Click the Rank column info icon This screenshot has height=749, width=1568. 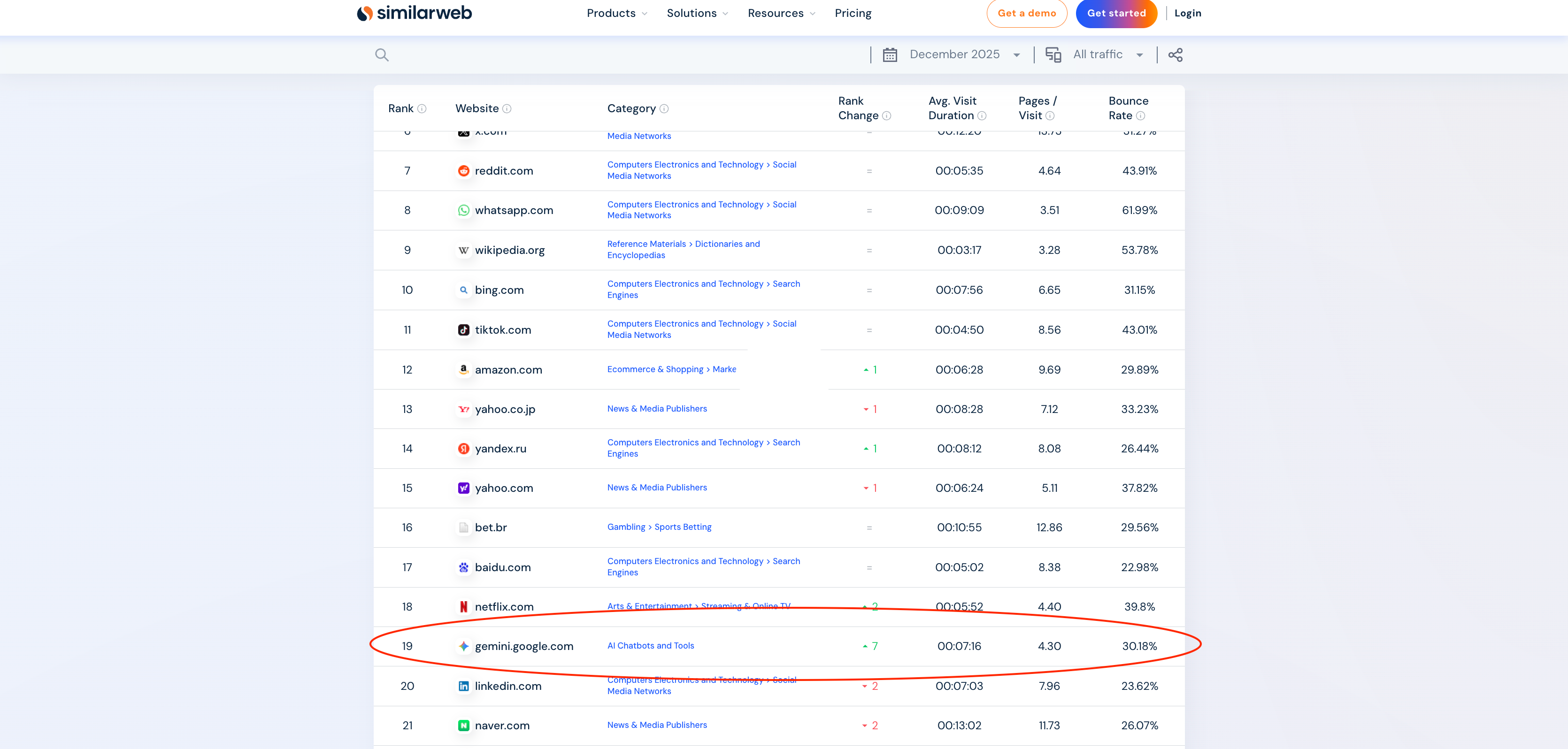422,109
